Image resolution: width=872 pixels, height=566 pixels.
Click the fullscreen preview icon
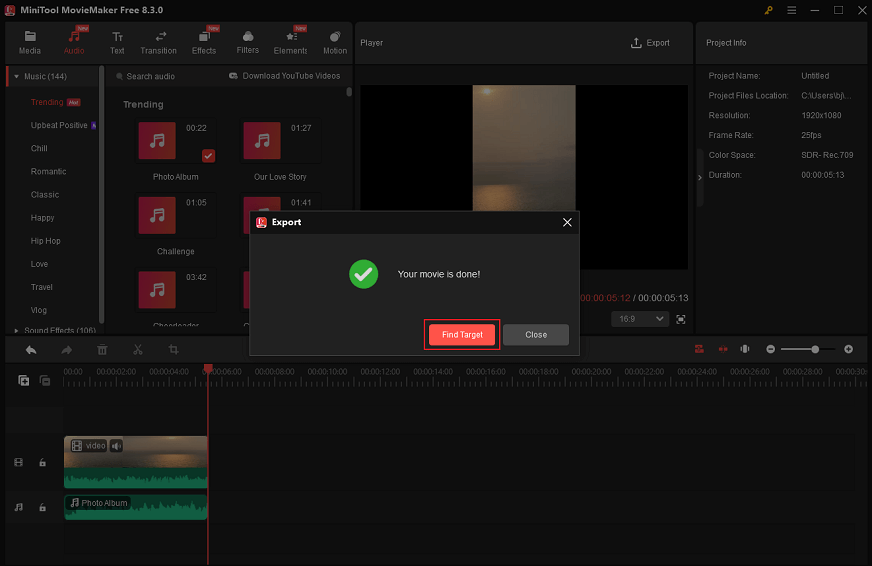(x=681, y=319)
